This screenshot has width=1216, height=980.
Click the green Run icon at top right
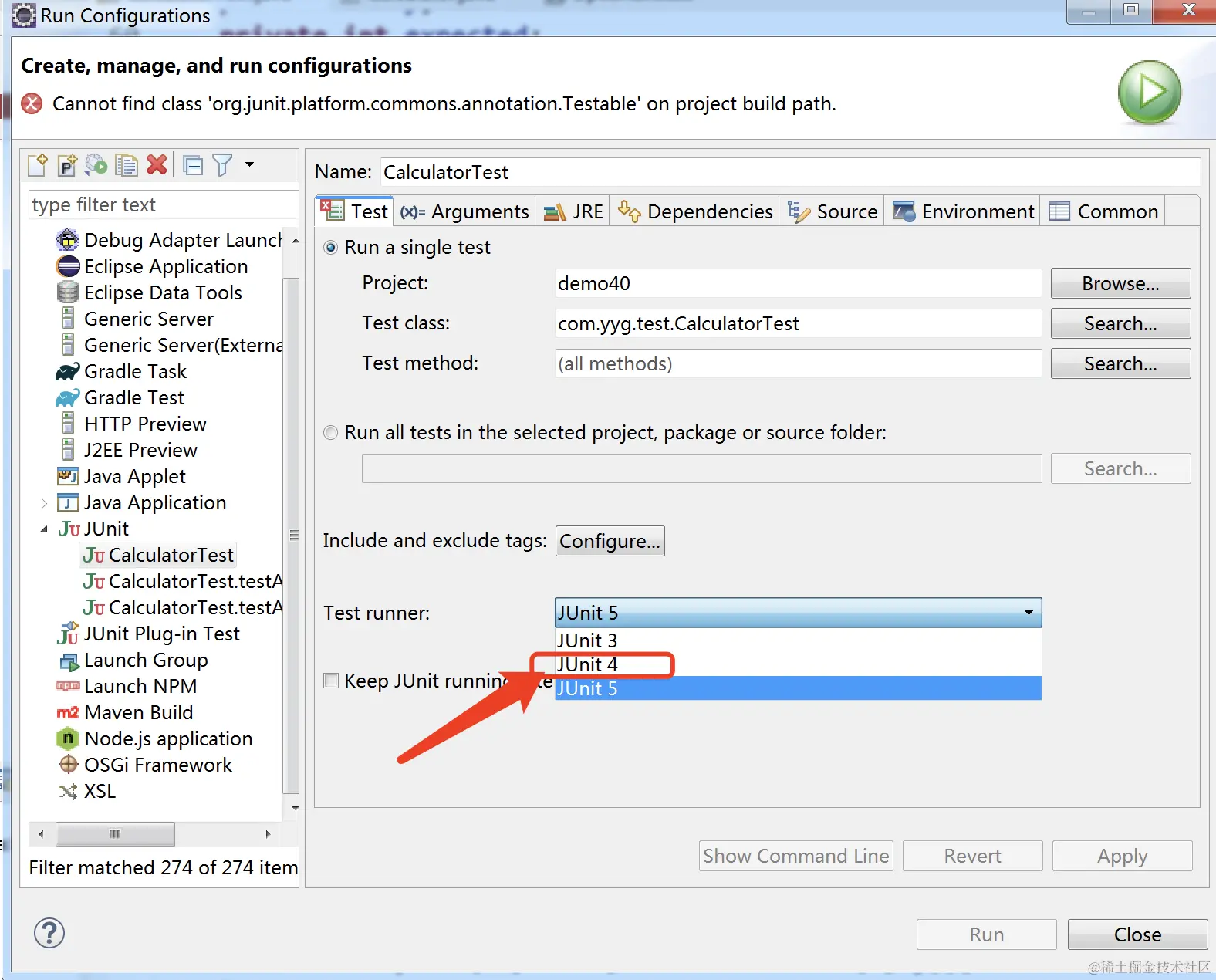(x=1150, y=93)
